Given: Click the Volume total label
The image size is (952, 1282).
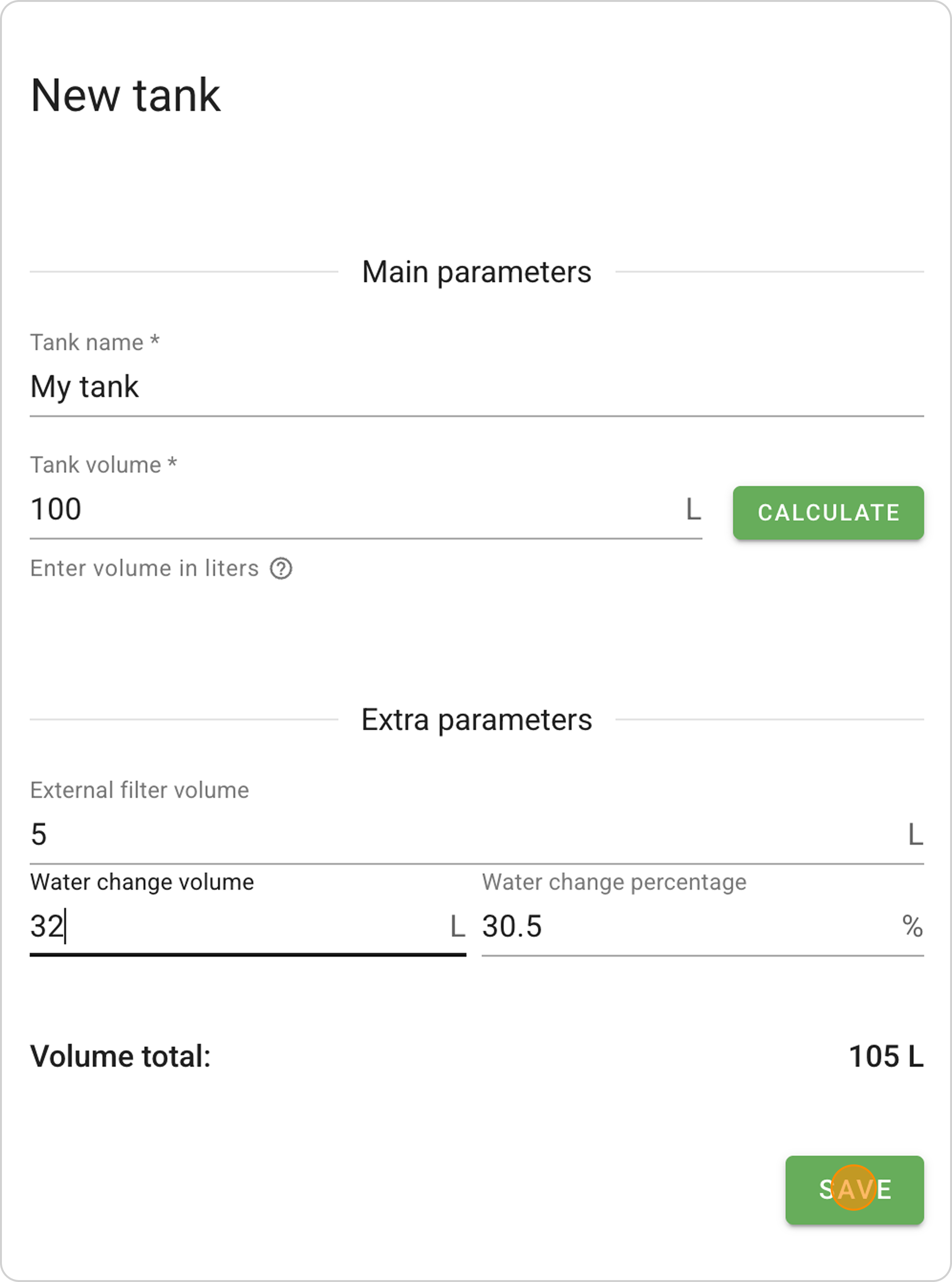Looking at the screenshot, I should [120, 1056].
